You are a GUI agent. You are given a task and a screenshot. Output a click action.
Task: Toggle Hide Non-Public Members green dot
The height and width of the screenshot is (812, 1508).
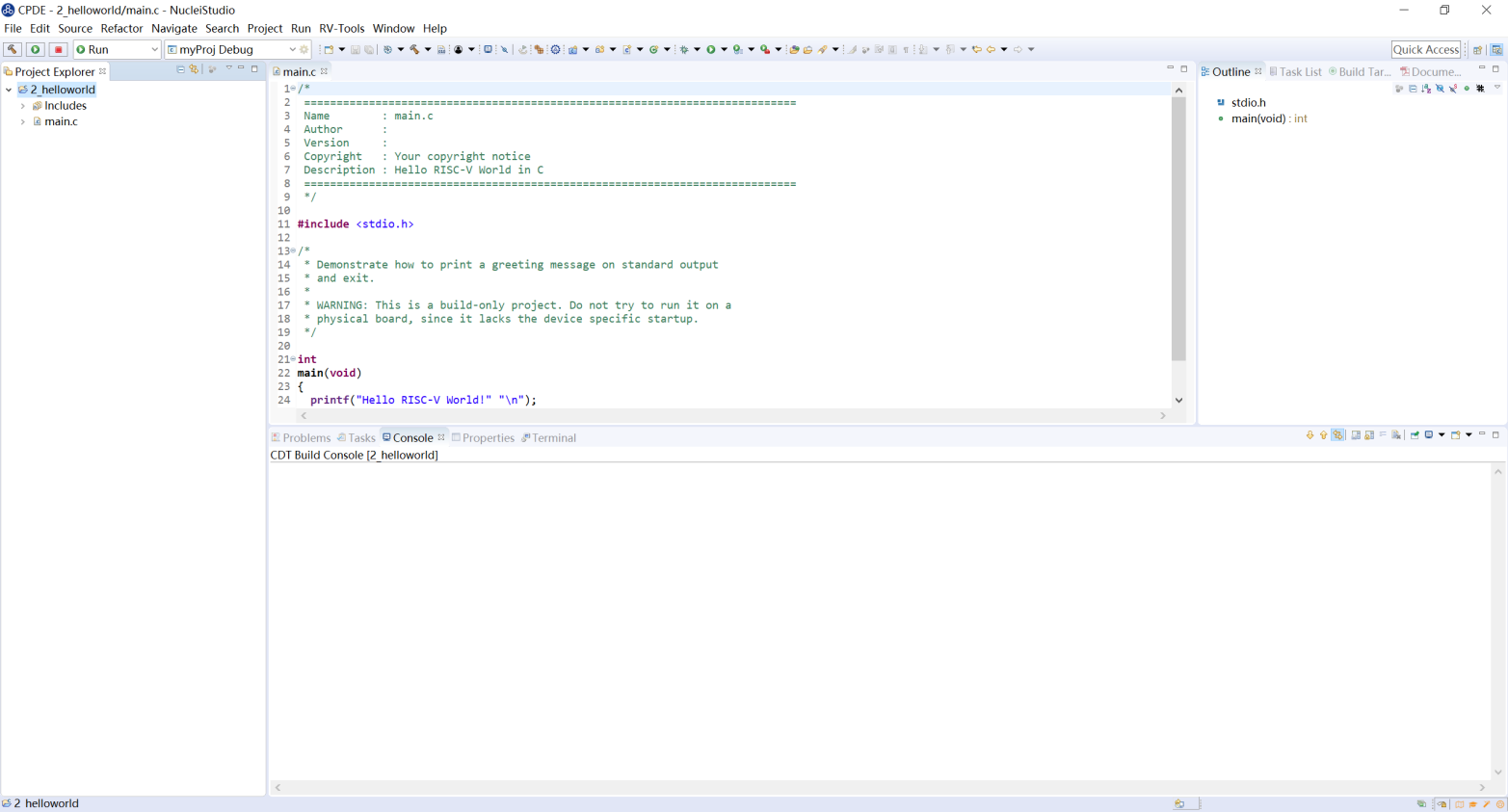pyautogui.click(x=1467, y=89)
